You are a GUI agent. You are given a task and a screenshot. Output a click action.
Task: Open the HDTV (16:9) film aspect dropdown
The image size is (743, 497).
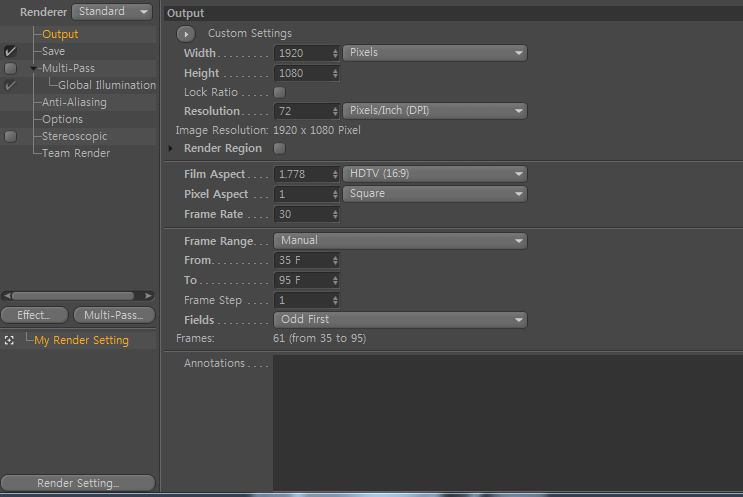(x=435, y=174)
